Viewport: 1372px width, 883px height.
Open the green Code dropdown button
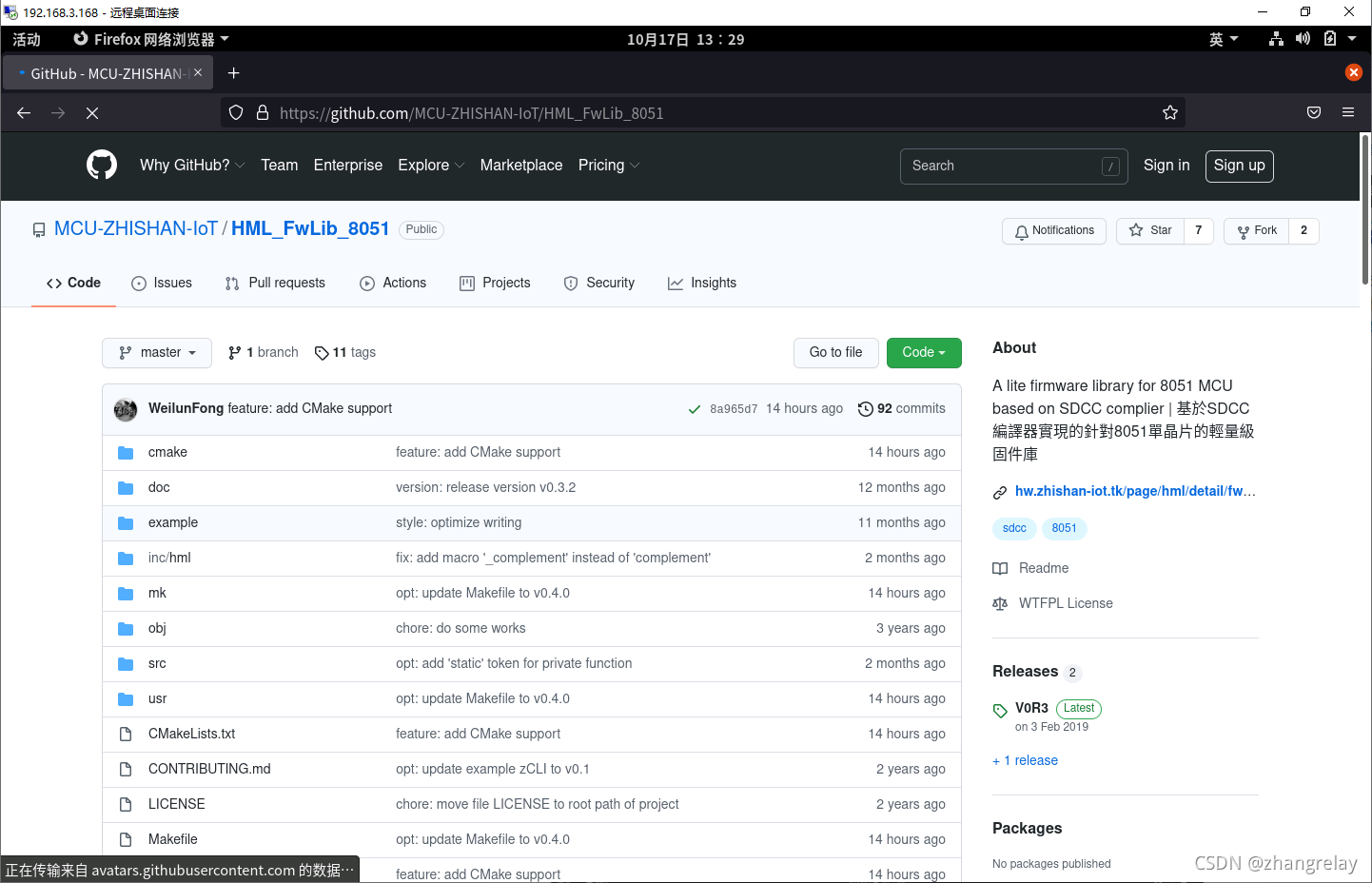924,352
